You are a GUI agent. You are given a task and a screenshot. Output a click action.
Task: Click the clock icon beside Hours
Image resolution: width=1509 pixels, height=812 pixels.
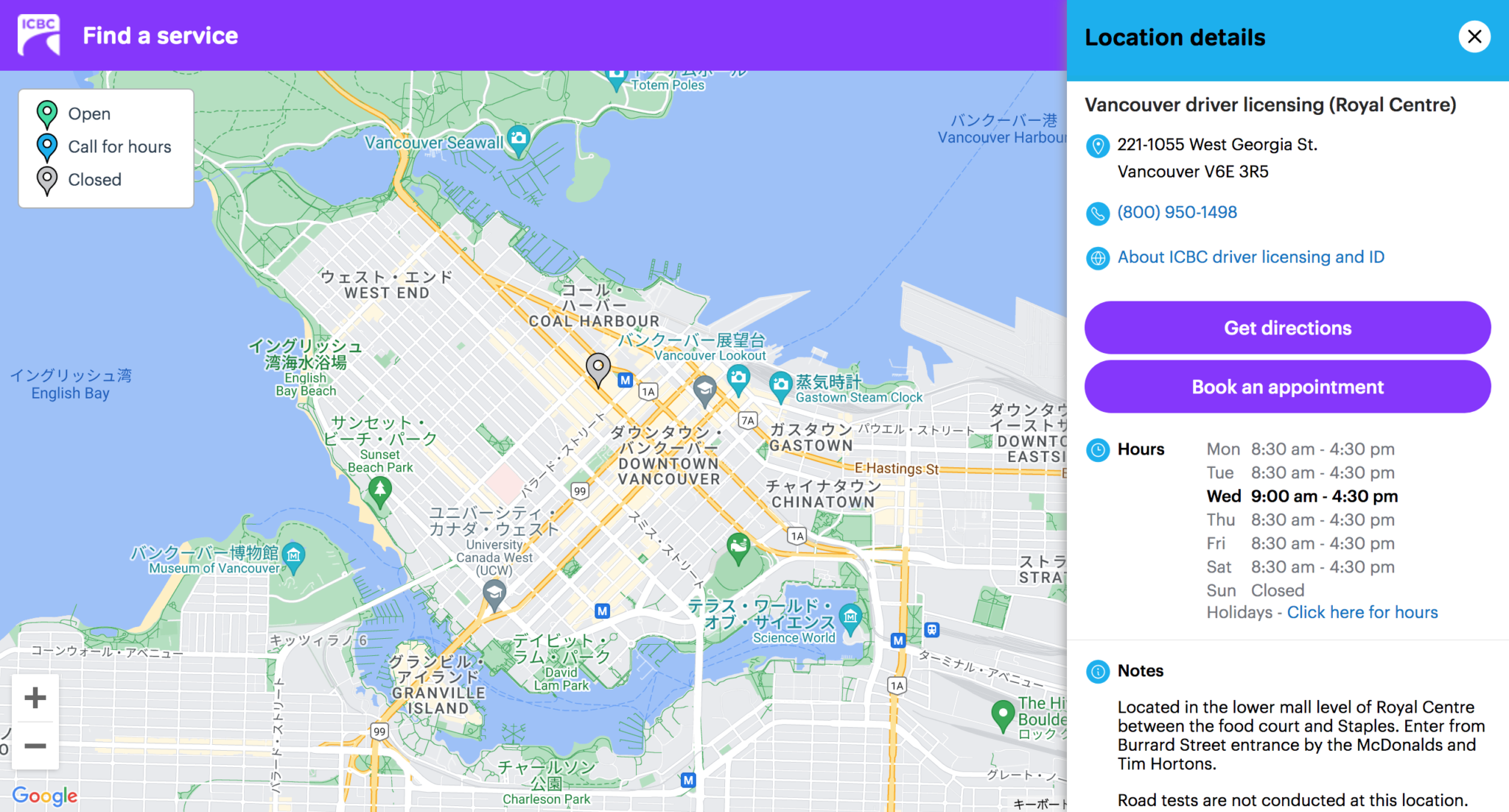pyautogui.click(x=1099, y=449)
